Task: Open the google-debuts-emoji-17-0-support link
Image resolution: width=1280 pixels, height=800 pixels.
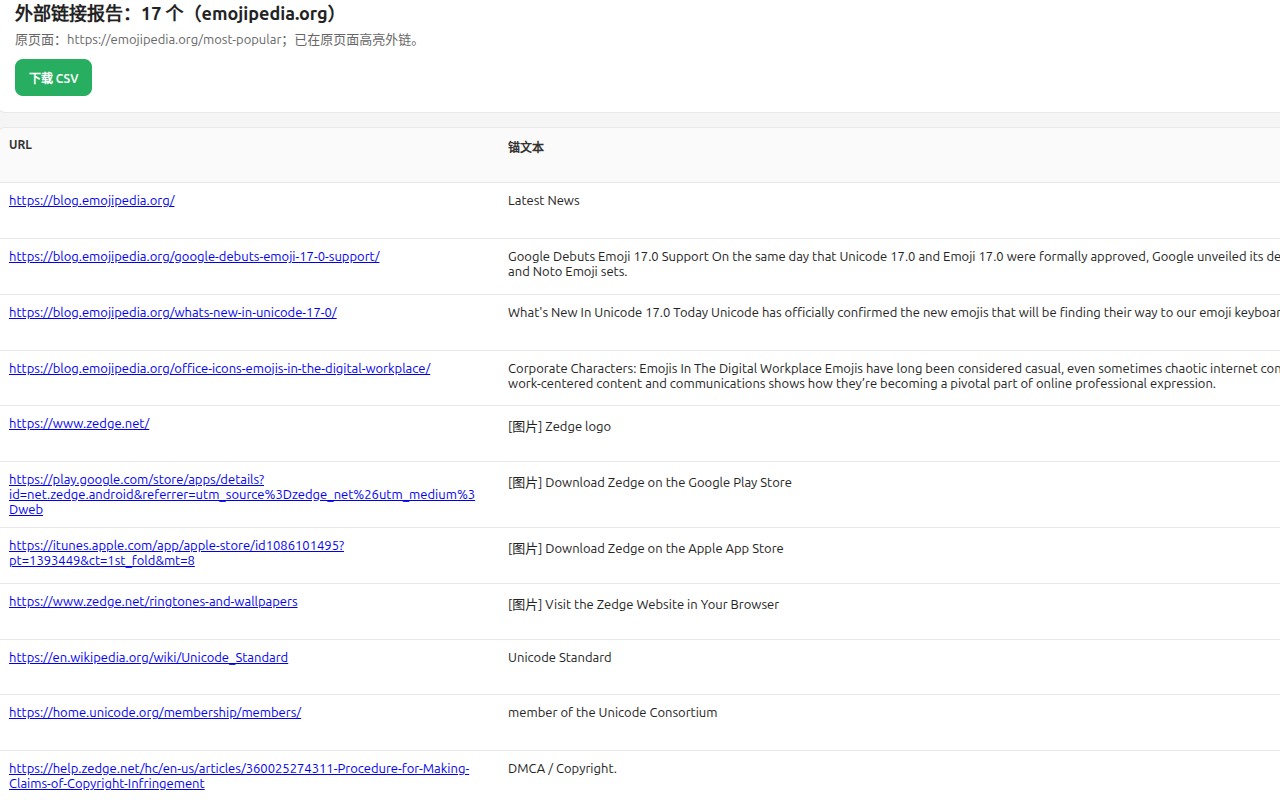Action: 194,256
